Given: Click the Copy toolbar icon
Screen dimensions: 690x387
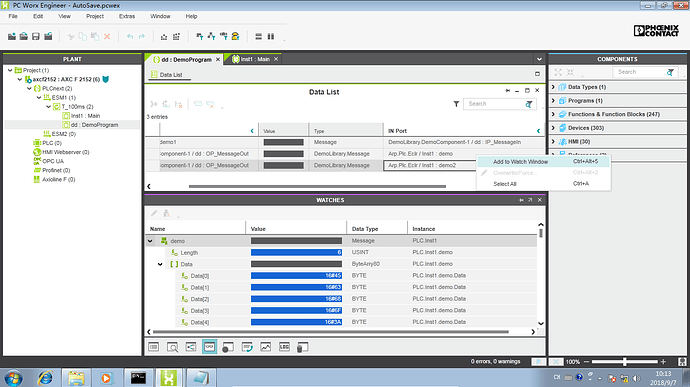Looking at the screenshot, I should pyautogui.click(x=83, y=37).
